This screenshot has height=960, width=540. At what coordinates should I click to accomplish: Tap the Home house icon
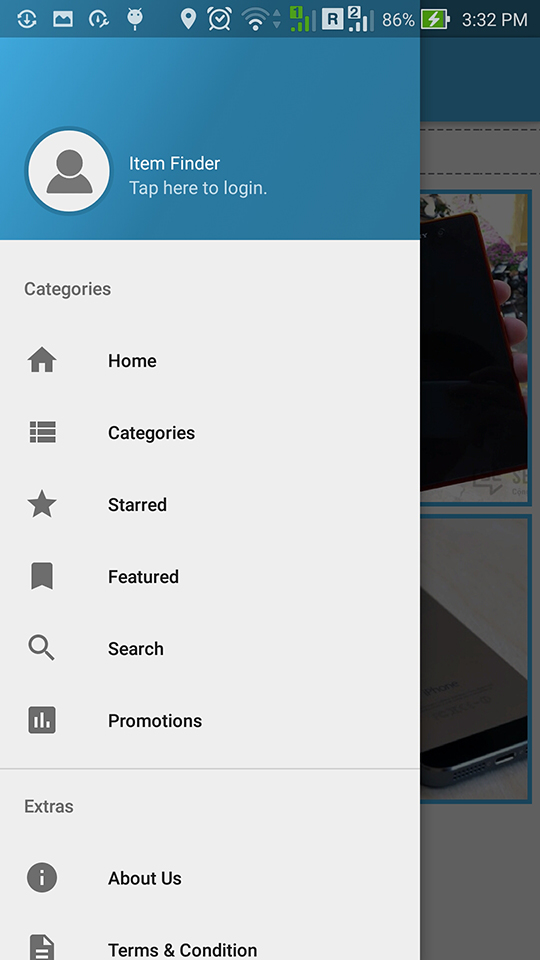click(42, 360)
